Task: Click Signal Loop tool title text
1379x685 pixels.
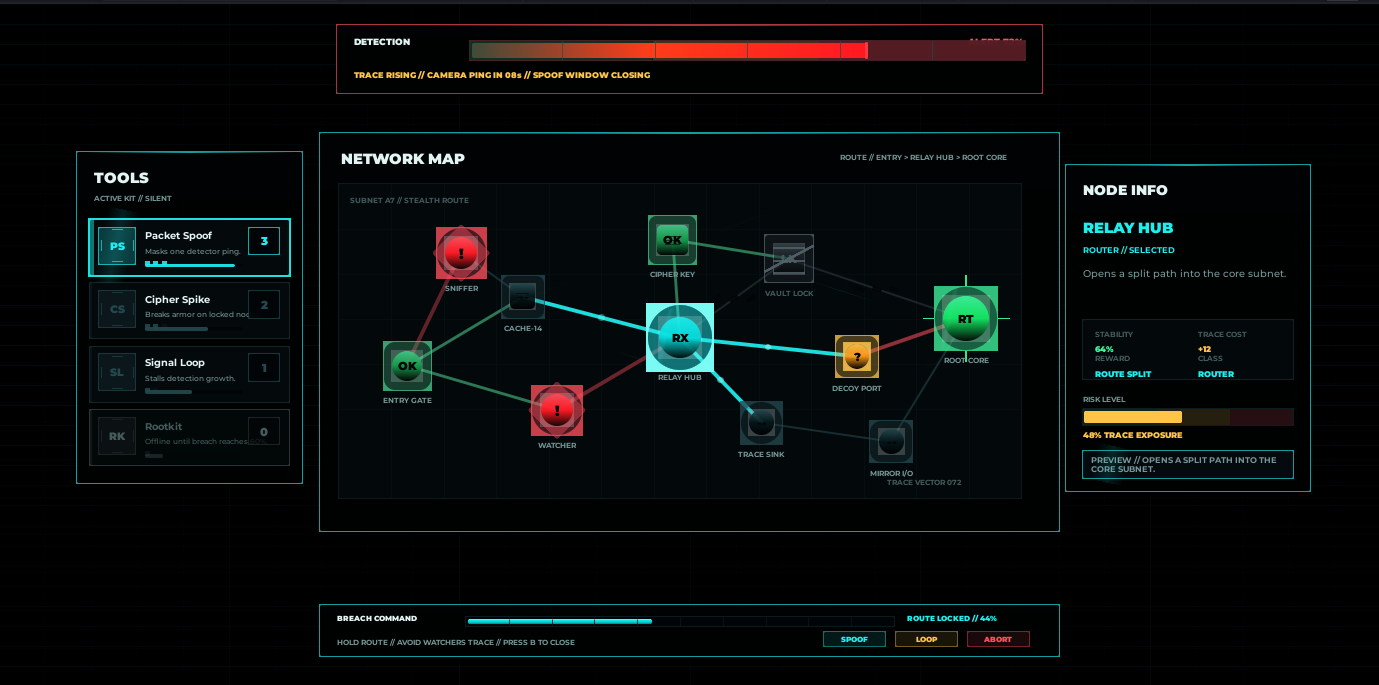Action: tap(175, 362)
